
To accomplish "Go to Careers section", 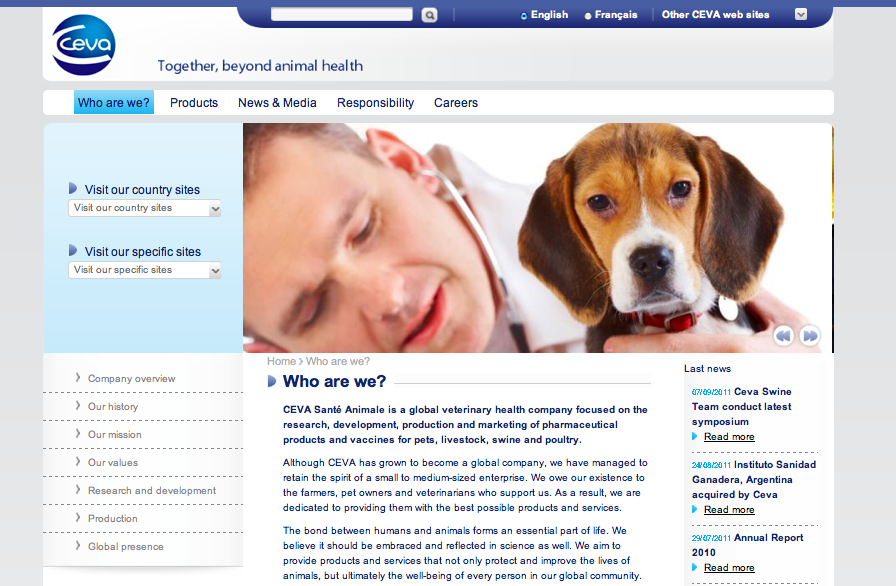I will 455,103.
